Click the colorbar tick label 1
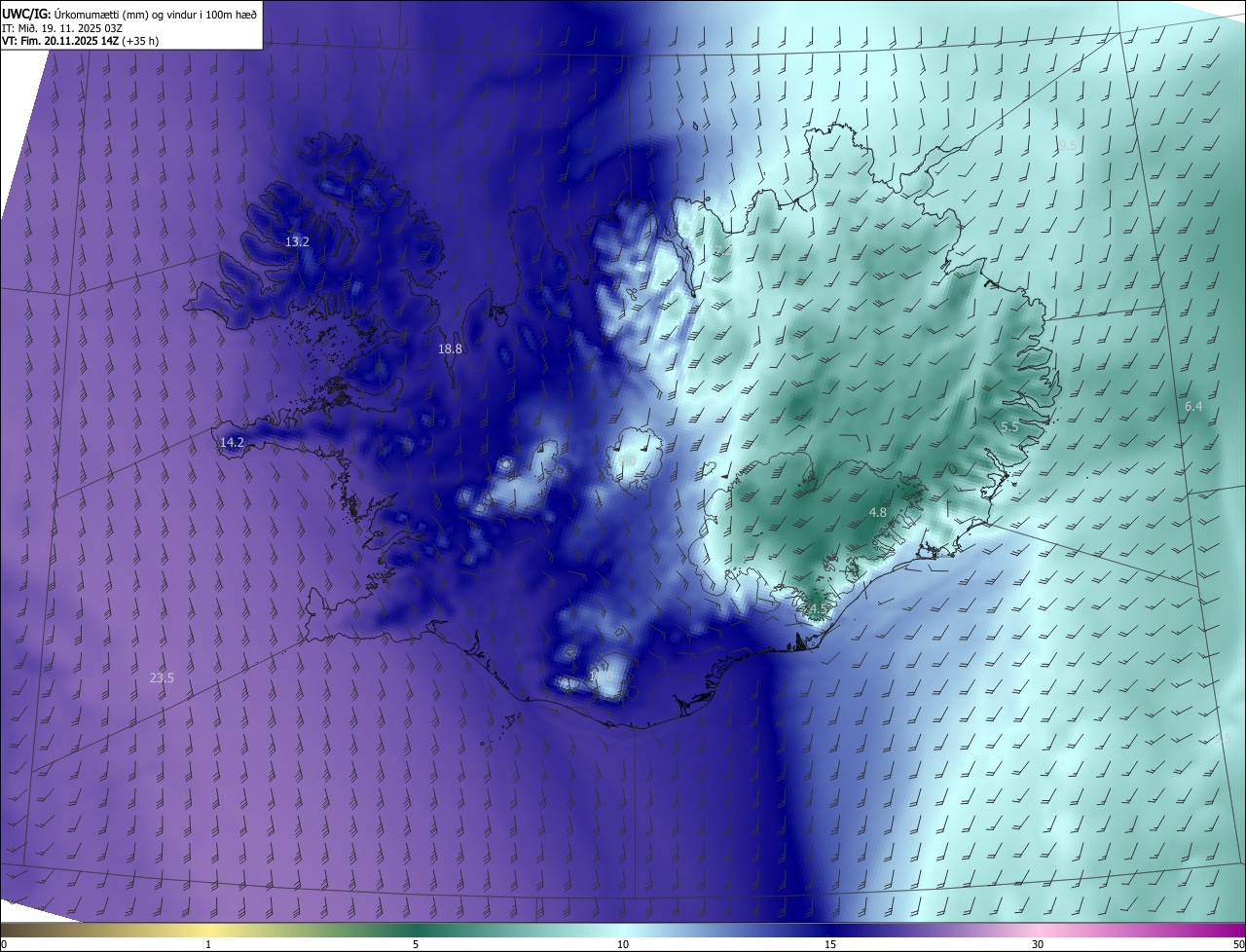Image resolution: width=1246 pixels, height=952 pixels. point(208,944)
